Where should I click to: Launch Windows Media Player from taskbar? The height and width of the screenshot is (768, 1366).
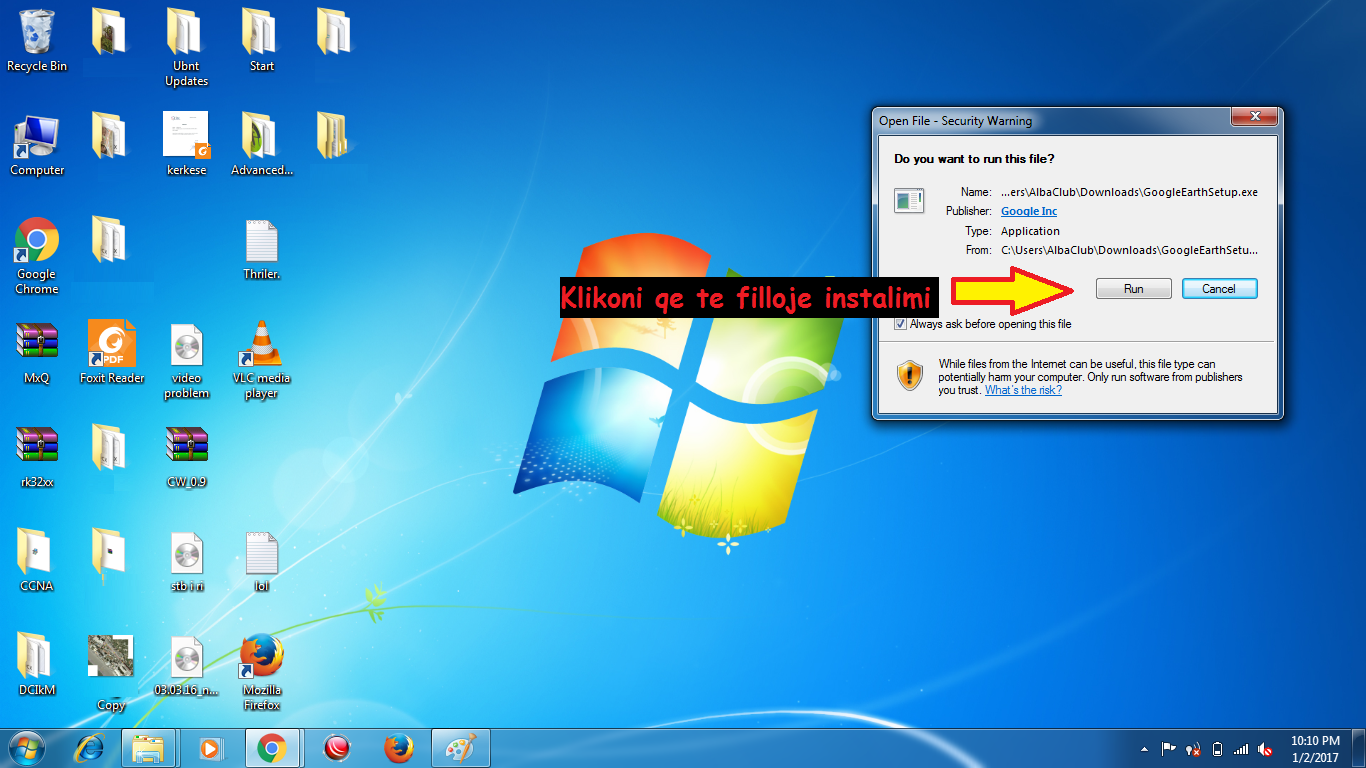tap(210, 748)
